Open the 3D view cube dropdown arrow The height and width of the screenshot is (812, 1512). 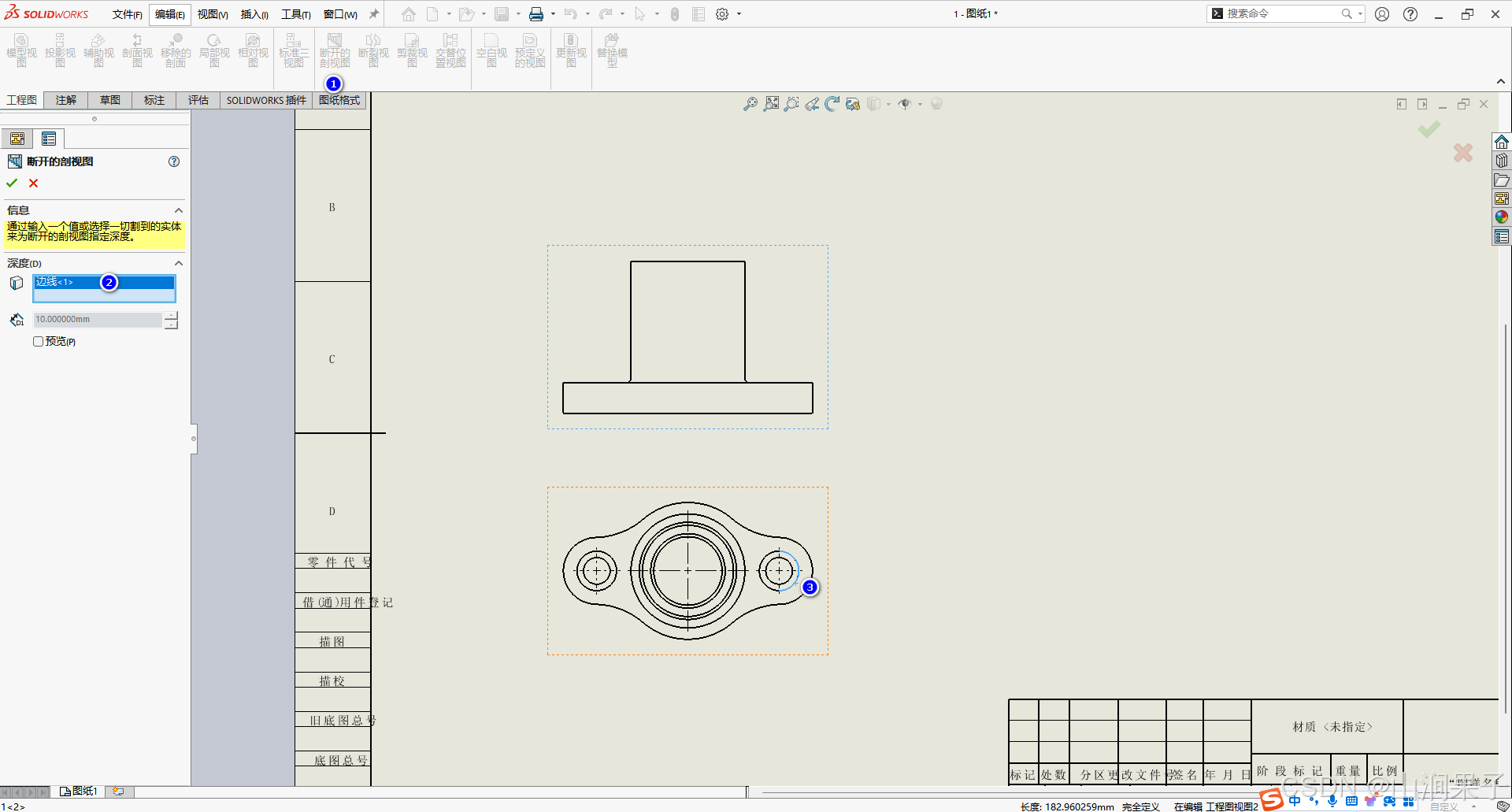(x=888, y=104)
